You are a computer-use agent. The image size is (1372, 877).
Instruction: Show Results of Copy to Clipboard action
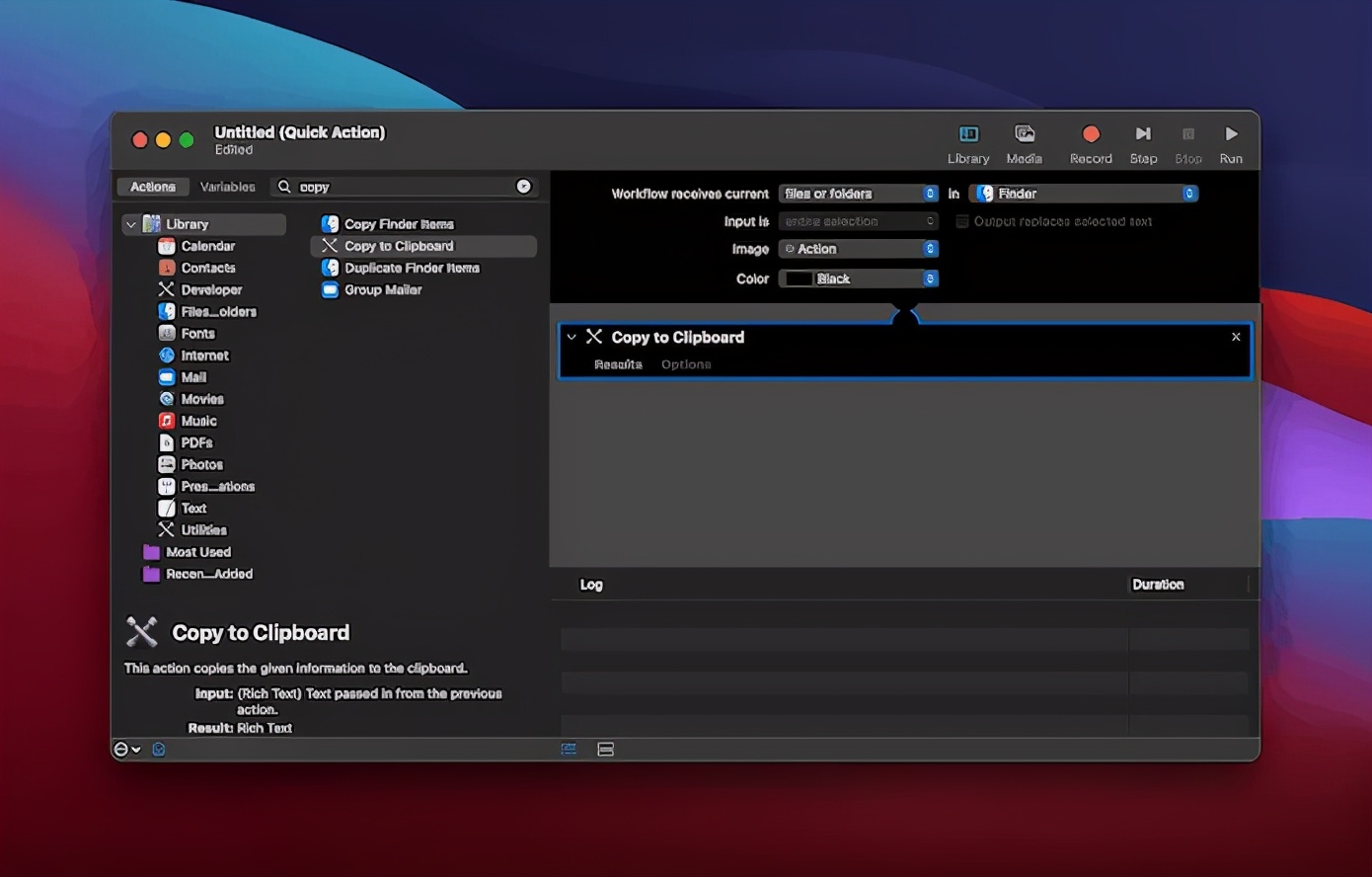(618, 364)
